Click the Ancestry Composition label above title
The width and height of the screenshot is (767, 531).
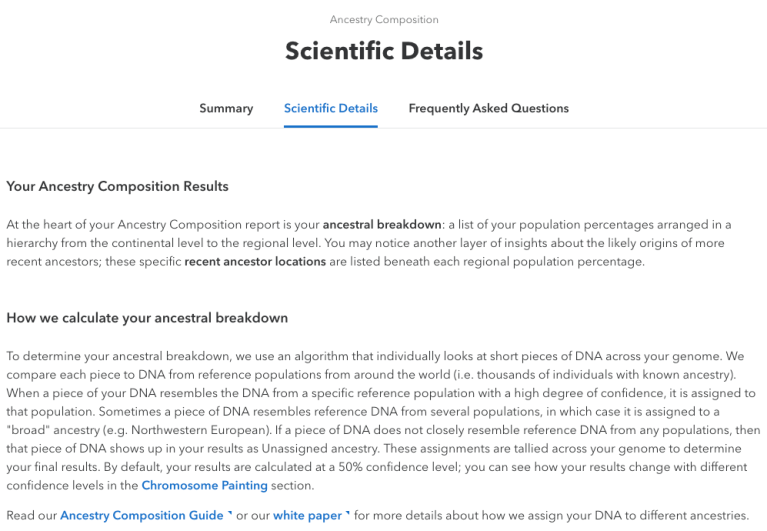click(x=384, y=19)
